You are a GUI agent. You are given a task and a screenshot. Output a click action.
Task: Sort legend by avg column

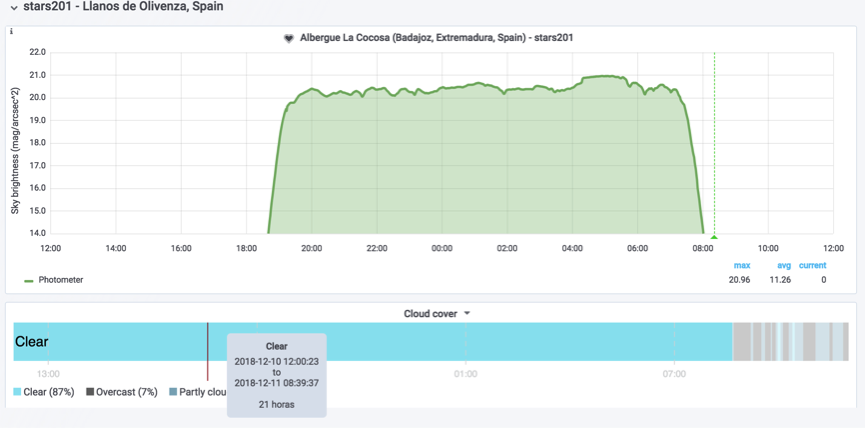point(784,266)
